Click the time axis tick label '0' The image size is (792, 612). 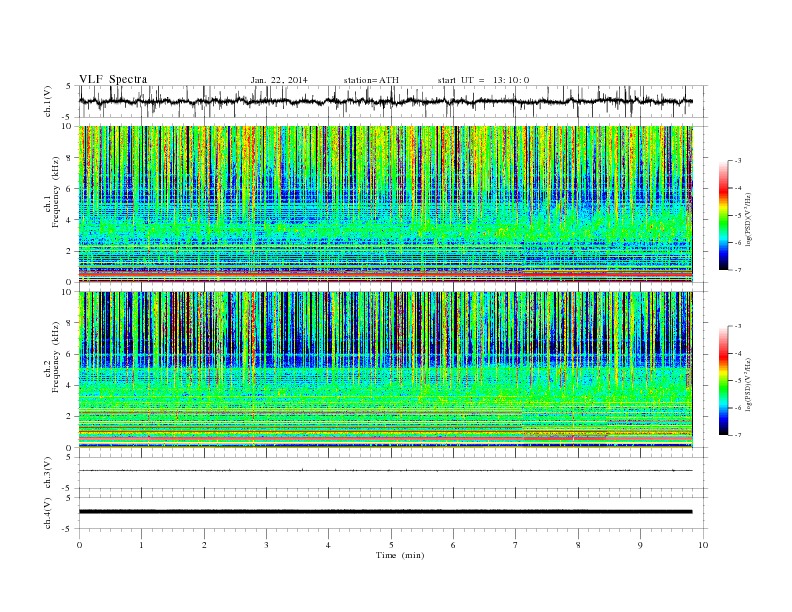coord(79,545)
